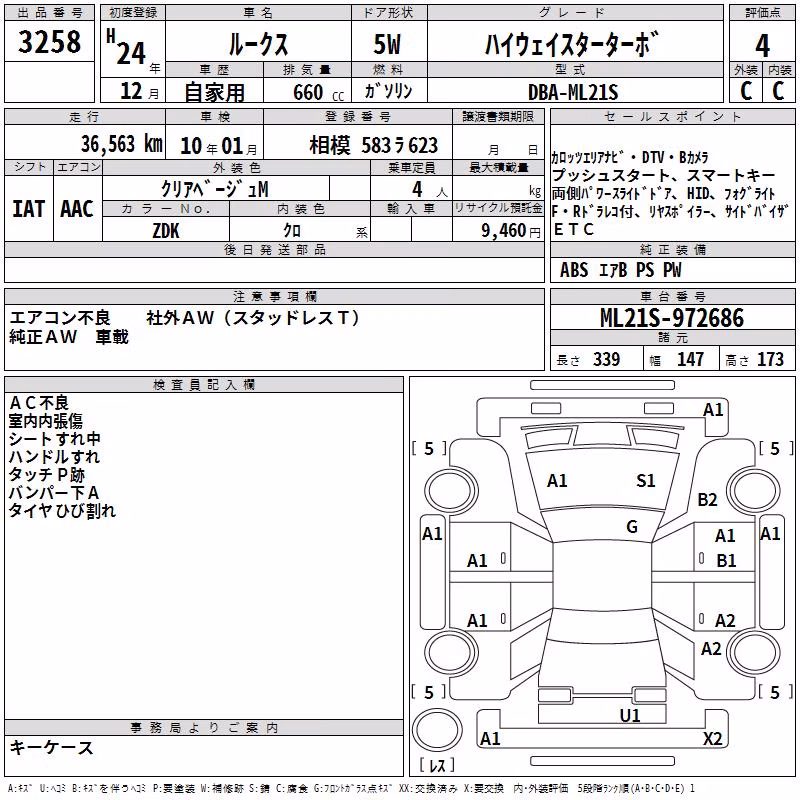The width and height of the screenshot is (800, 800).
Task: Click the lot number 3258
Action: [x=49, y=42]
